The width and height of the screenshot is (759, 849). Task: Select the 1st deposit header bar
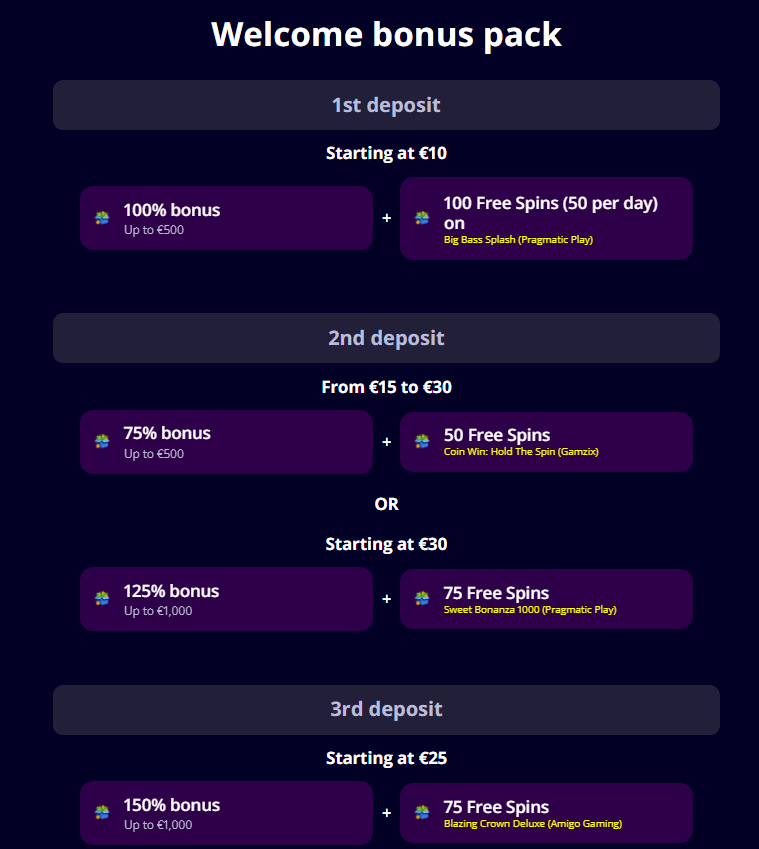click(x=386, y=105)
